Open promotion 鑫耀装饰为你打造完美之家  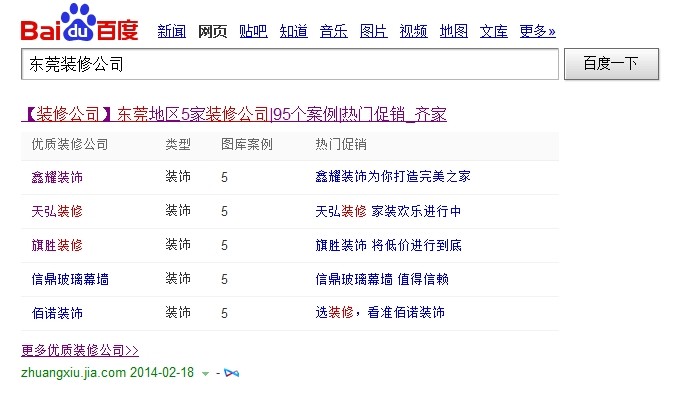(x=393, y=176)
